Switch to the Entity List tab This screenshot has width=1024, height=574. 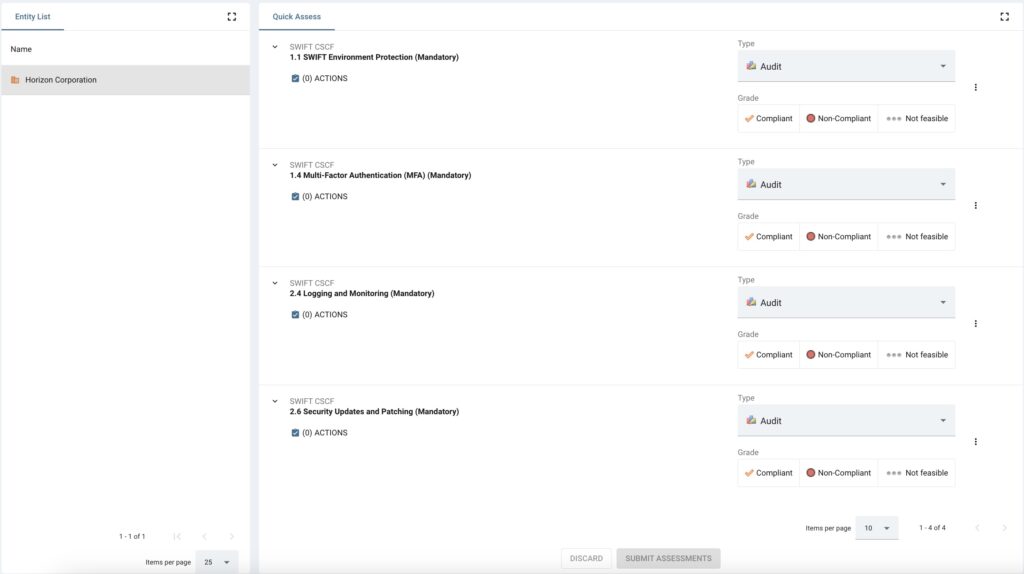click(x=33, y=17)
